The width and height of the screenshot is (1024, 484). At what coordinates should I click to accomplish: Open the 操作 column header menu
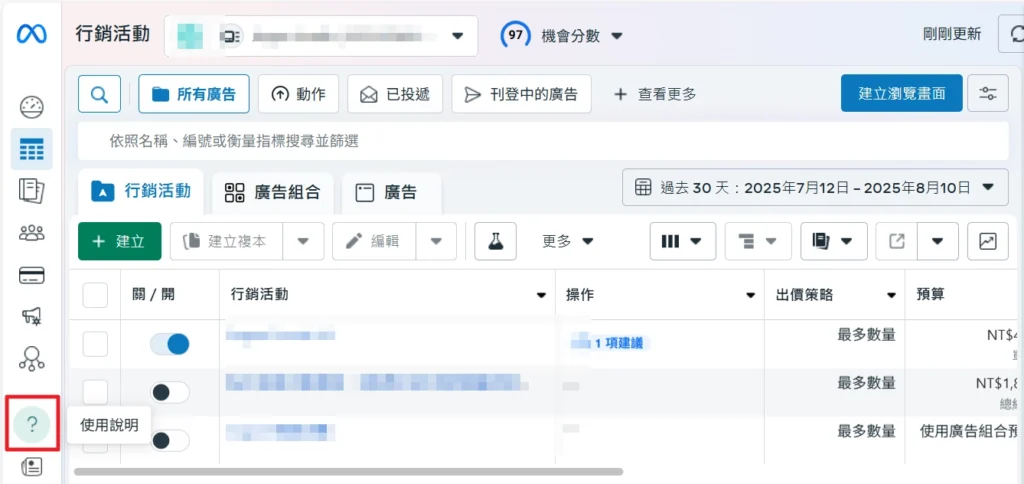(750, 296)
